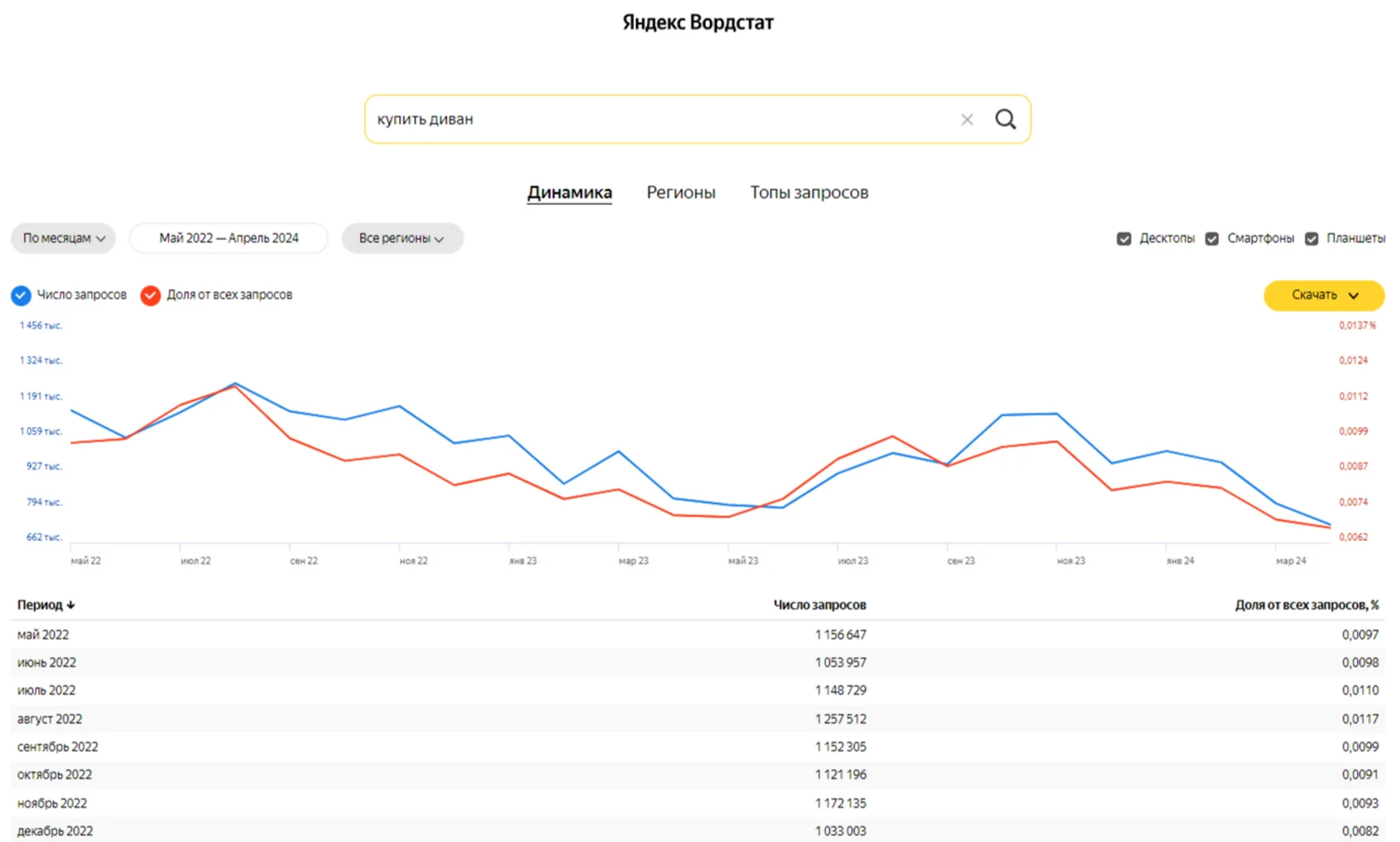Select the август 2022 row

(697, 719)
